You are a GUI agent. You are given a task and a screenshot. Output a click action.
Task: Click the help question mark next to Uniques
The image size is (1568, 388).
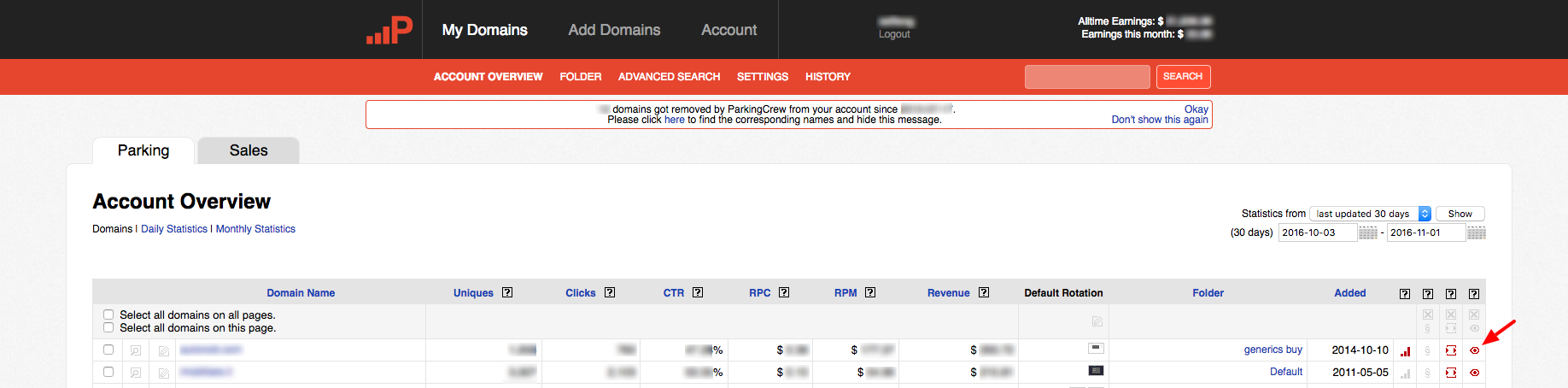click(x=507, y=292)
